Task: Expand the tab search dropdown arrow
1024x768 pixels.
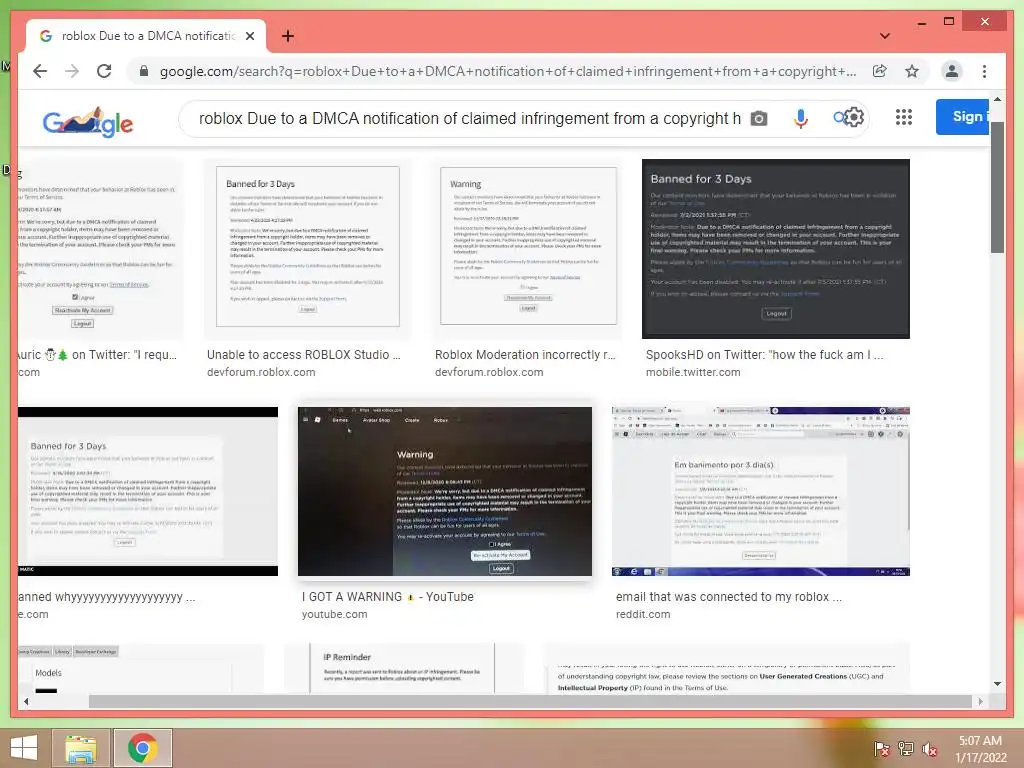Action: click(884, 36)
